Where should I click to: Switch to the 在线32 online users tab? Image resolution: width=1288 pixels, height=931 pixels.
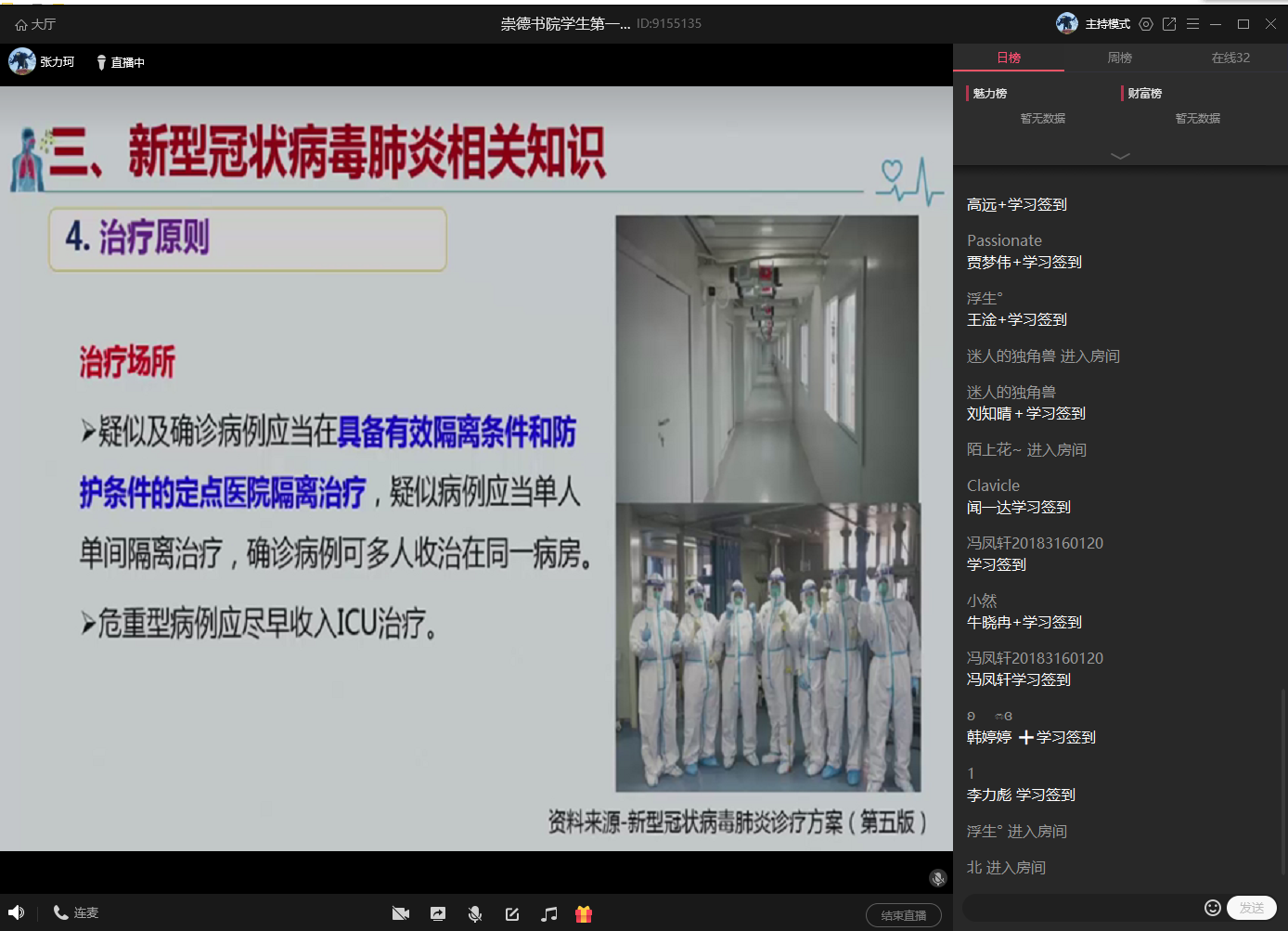(x=1230, y=58)
